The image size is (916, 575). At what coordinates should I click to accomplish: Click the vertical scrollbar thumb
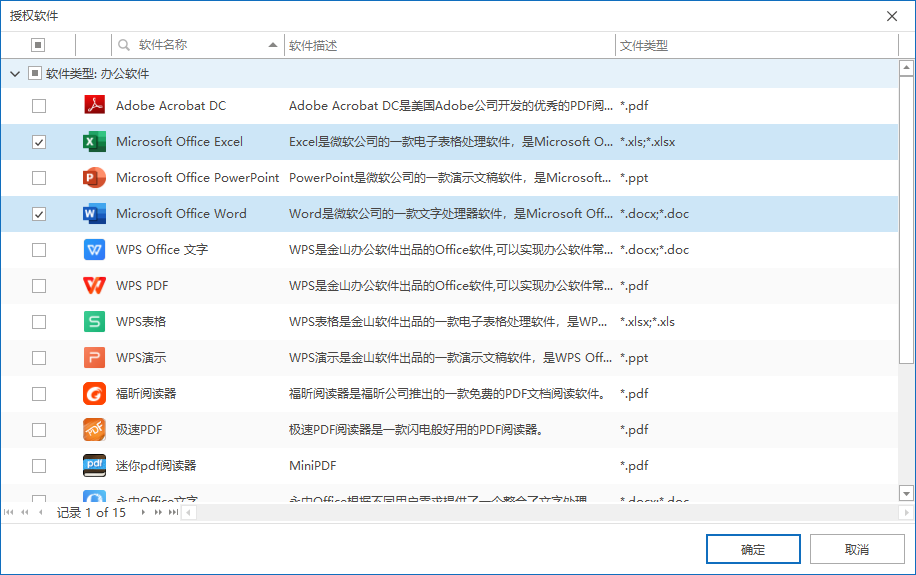pos(906,220)
